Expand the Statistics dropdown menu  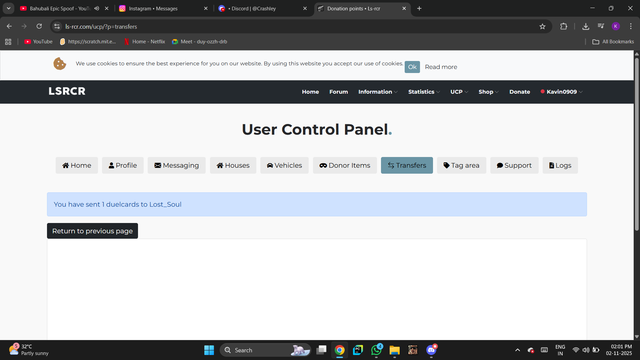(424, 92)
